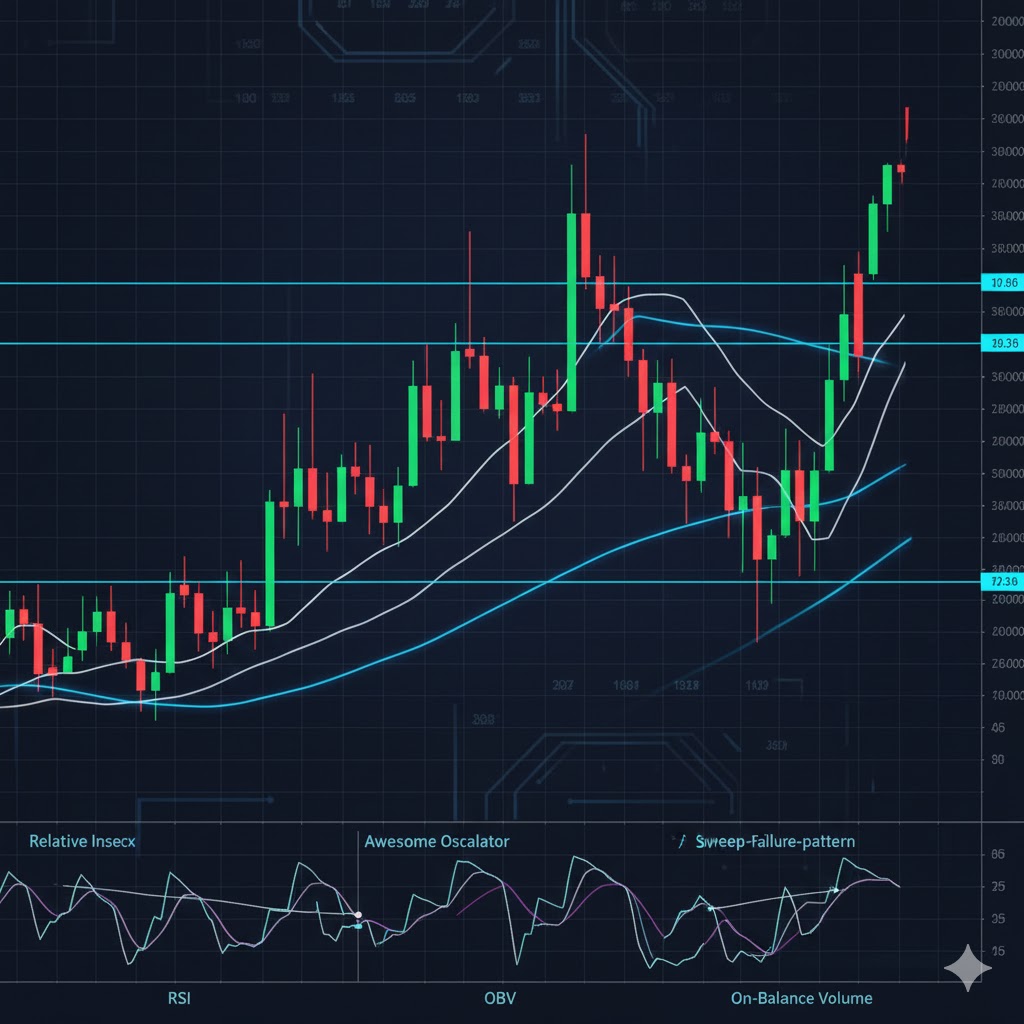
Task: Select the 72.38 price tag
Action: [x=1002, y=582]
